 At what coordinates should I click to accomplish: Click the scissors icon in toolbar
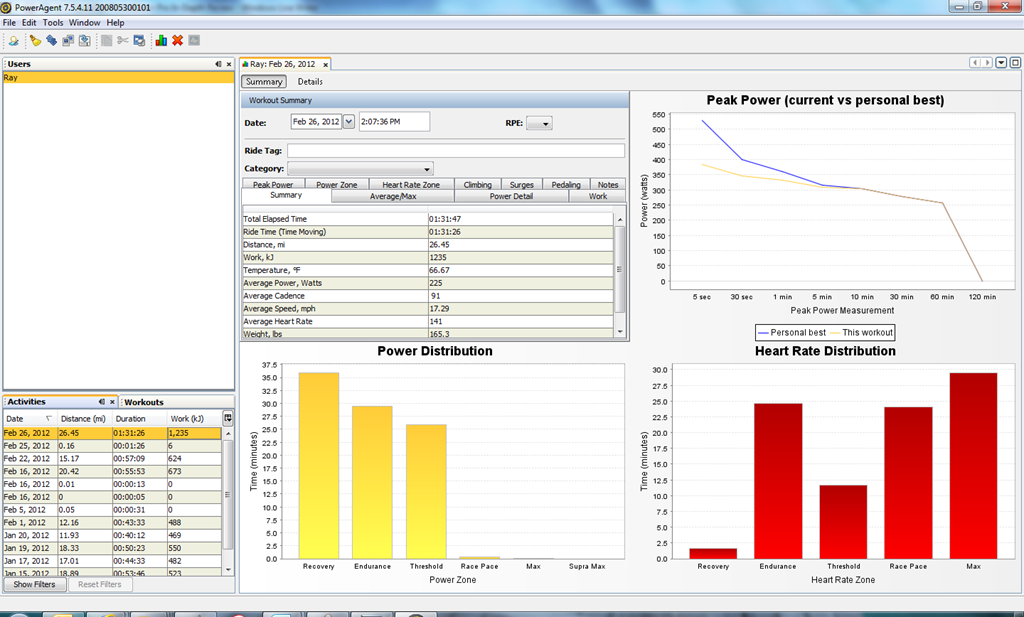pyautogui.click(x=123, y=40)
